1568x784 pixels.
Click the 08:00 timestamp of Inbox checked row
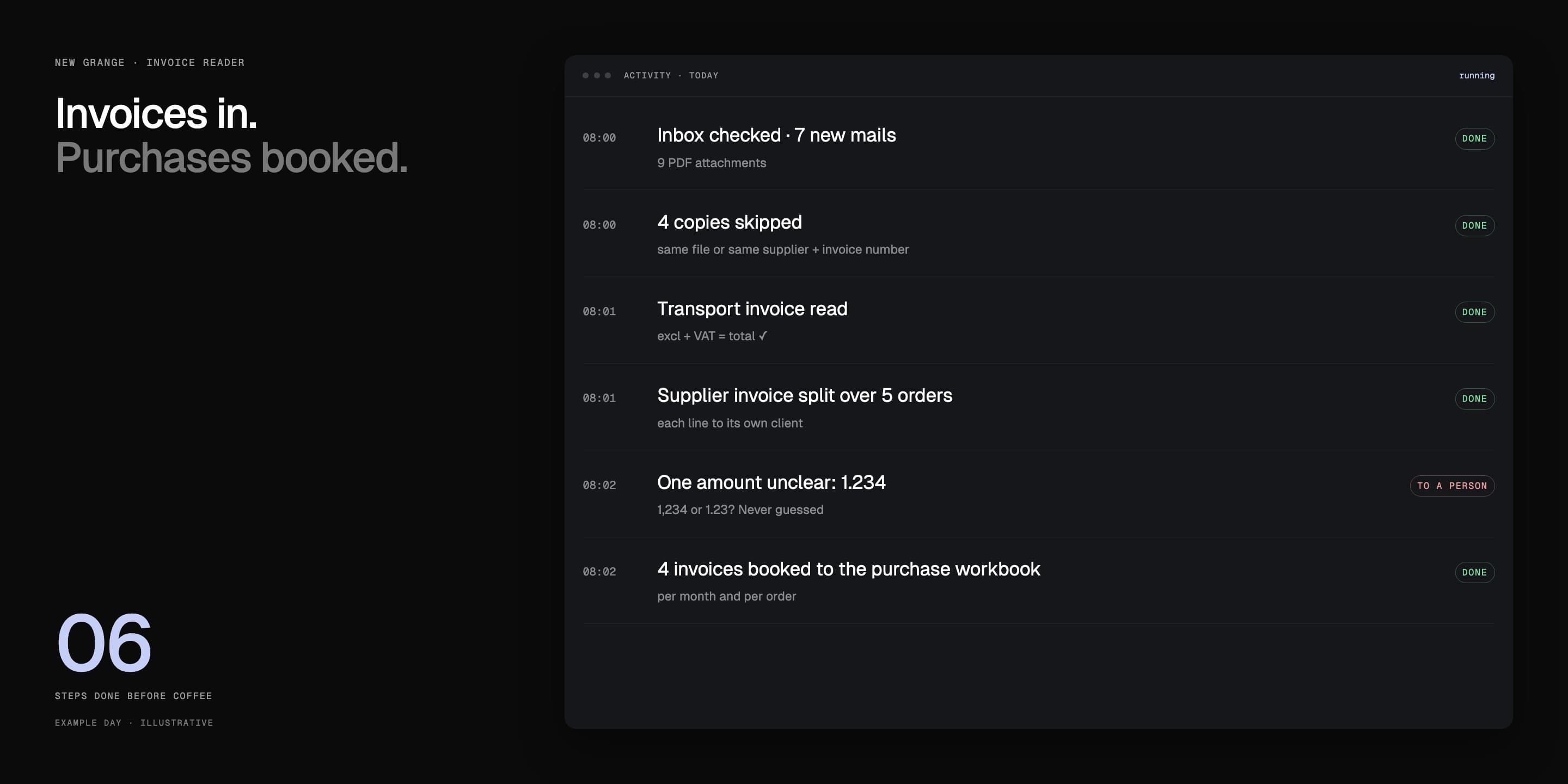point(599,138)
